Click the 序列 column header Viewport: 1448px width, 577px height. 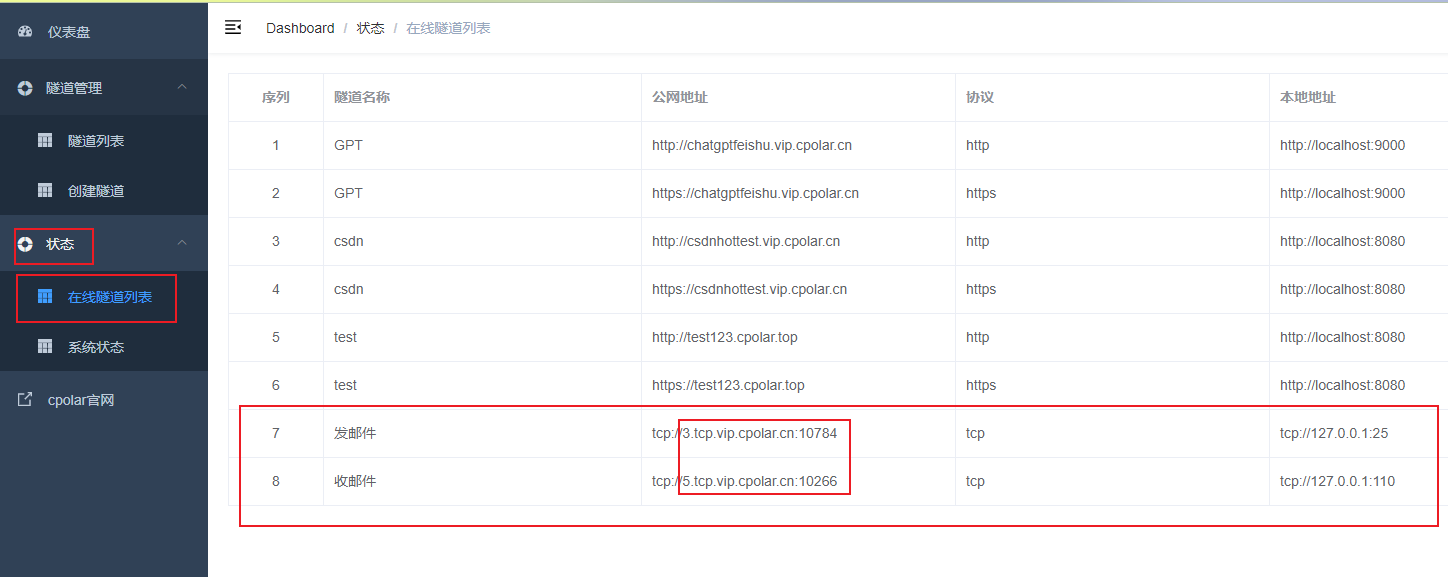tap(276, 97)
